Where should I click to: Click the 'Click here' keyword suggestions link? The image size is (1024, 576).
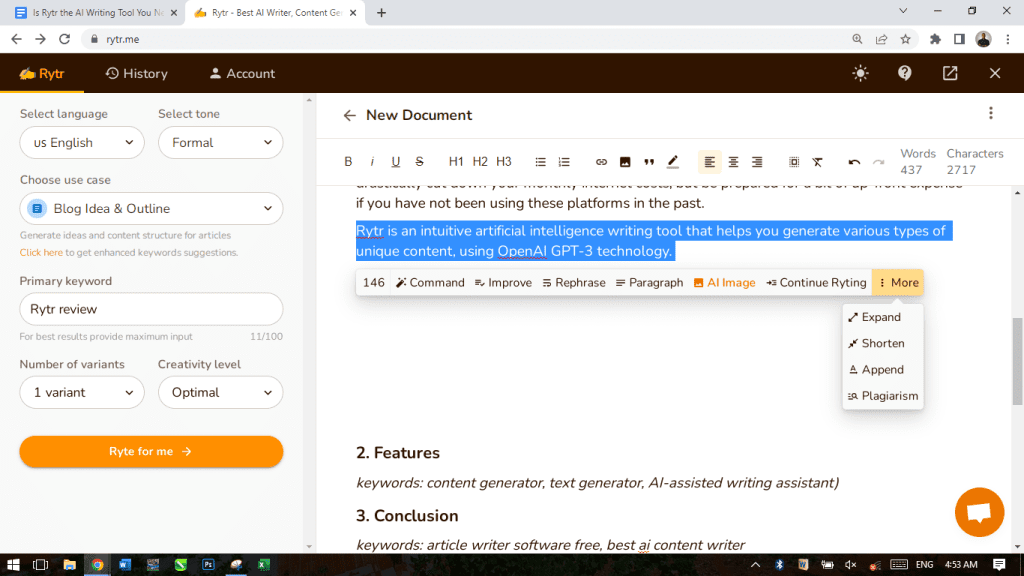point(41,253)
